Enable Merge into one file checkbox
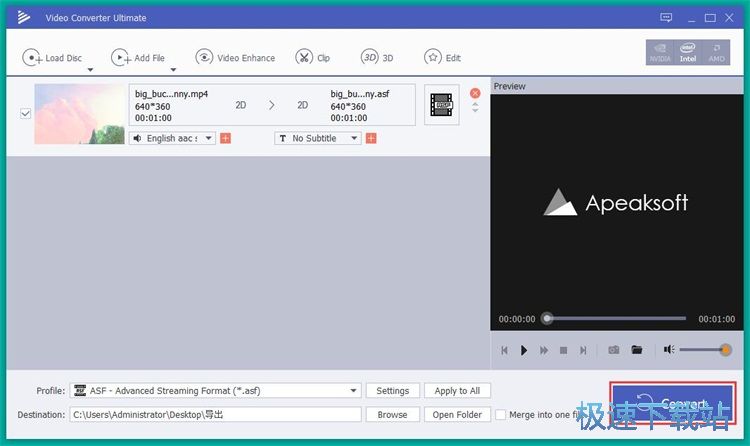 click(500, 414)
